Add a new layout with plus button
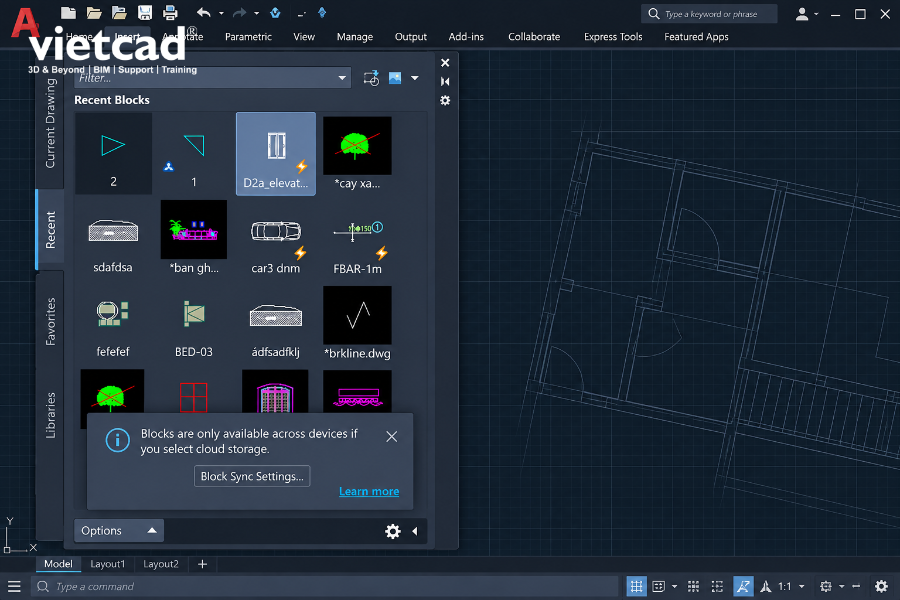The height and width of the screenshot is (600, 900). (202, 564)
